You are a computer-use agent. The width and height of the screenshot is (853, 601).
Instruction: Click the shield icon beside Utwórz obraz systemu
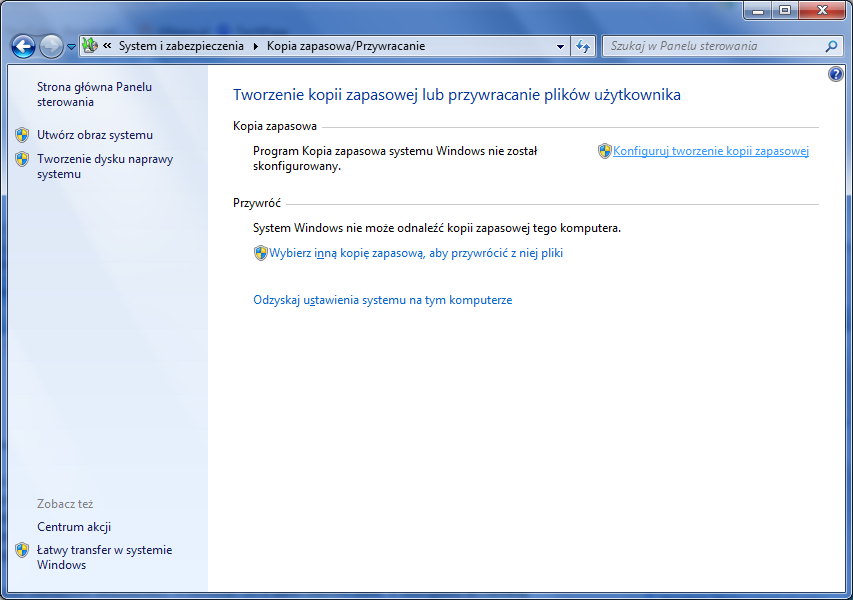(22, 135)
